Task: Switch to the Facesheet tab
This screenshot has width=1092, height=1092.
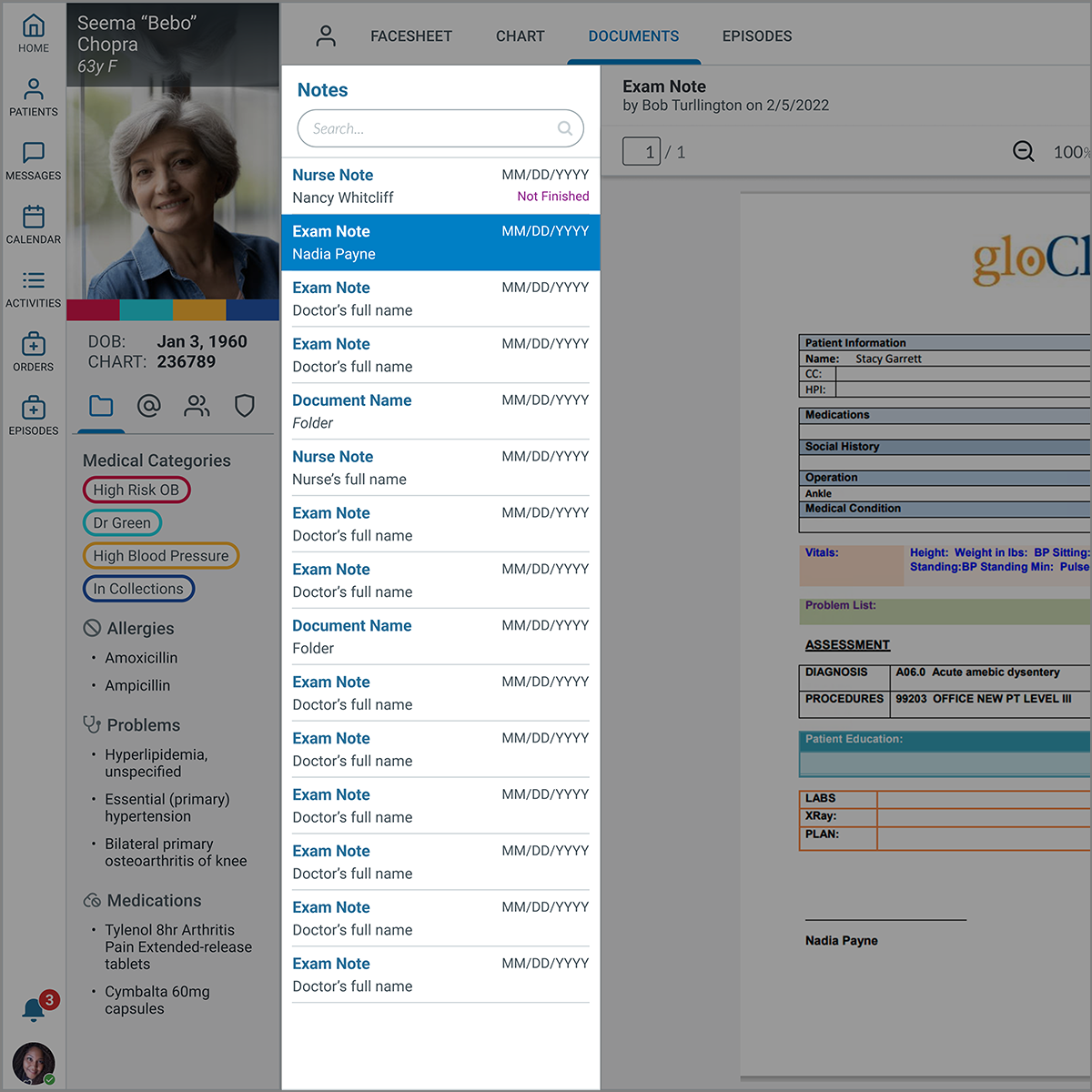Action: (410, 36)
